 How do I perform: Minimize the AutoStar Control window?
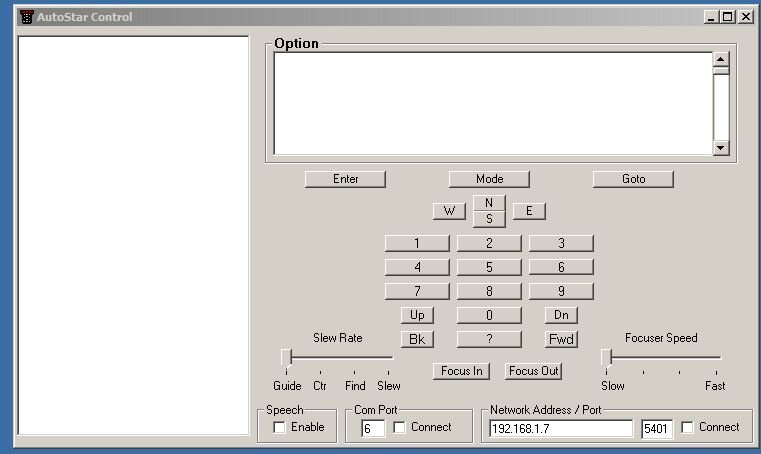point(711,17)
